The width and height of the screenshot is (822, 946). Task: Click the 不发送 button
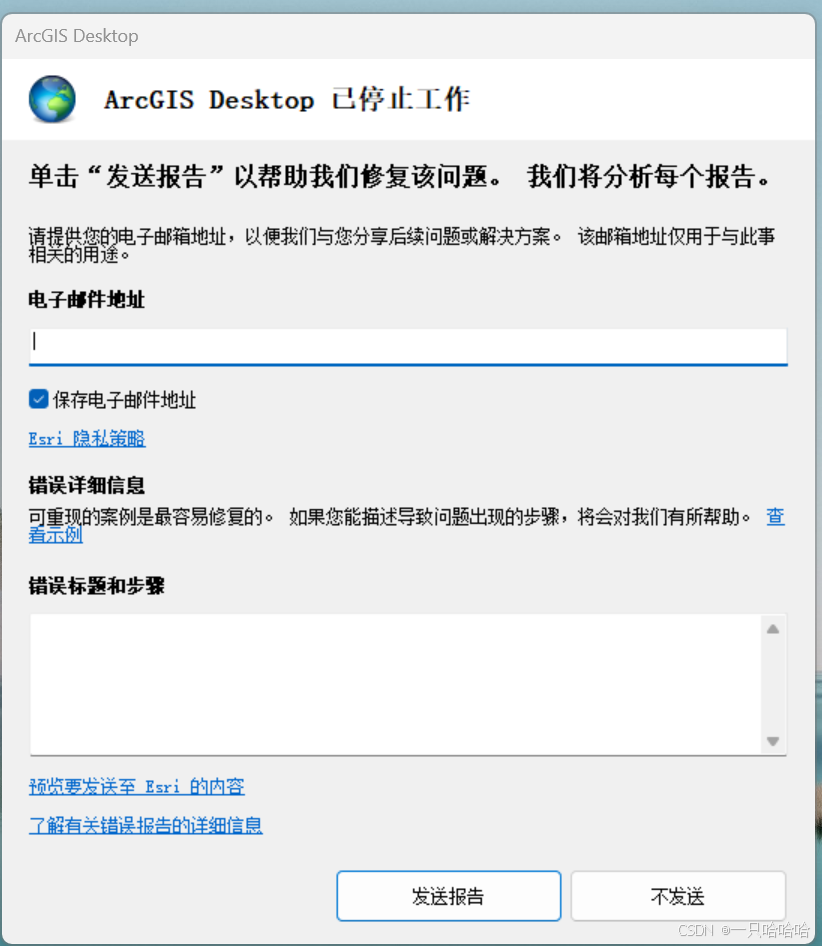tap(678, 896)
